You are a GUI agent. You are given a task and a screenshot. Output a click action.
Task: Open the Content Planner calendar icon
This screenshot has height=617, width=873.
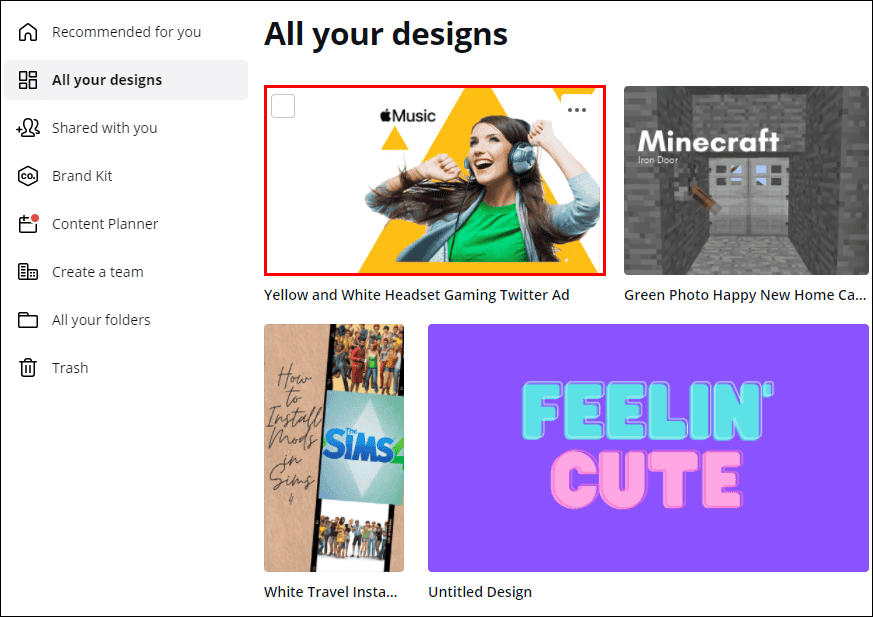(x=30, y=223)
